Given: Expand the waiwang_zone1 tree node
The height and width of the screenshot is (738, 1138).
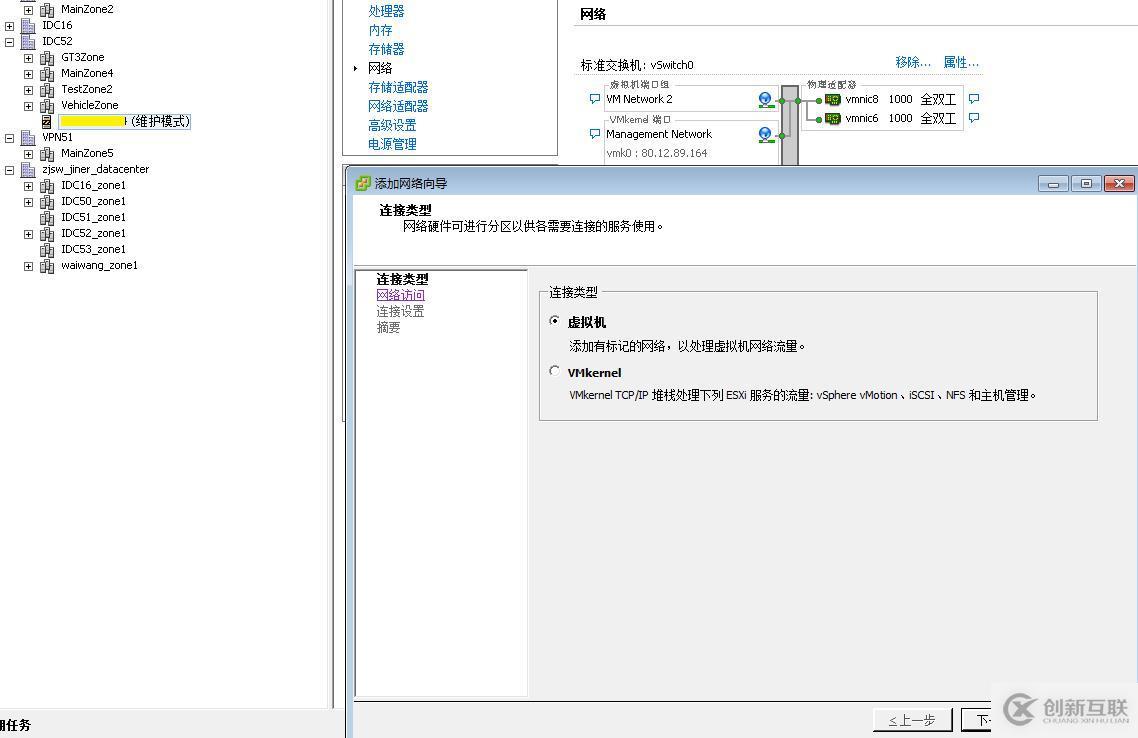Looking at the screenshot, I should pyautogui.click(x=29, y=265).
